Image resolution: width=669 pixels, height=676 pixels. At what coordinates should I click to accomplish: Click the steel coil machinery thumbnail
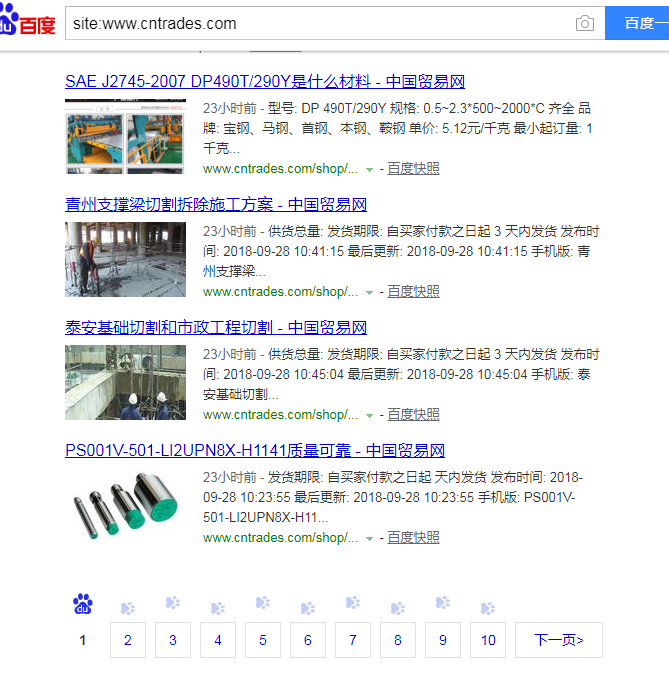point(125,136)
